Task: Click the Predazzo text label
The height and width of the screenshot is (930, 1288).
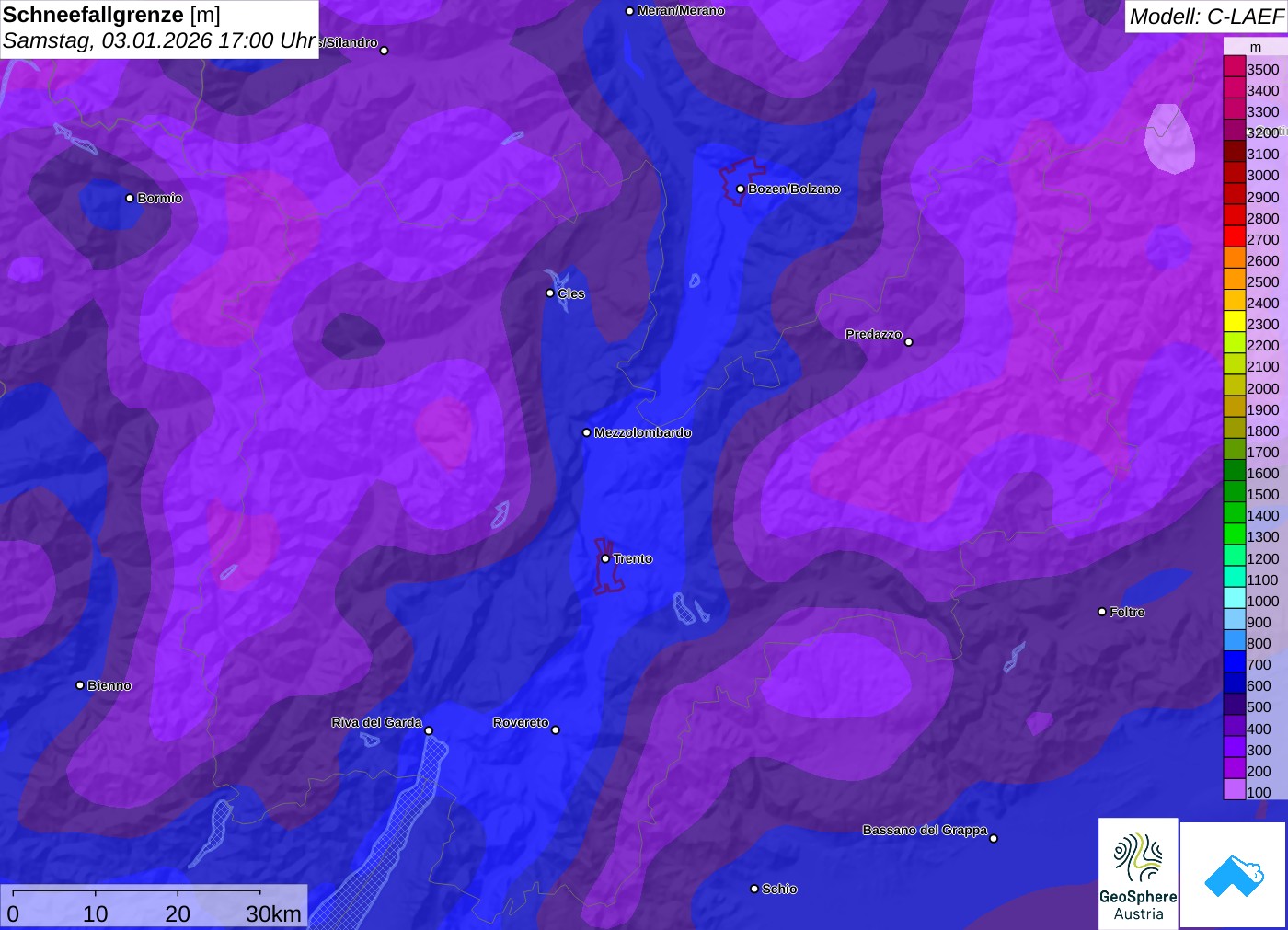Action: [874, 334]
